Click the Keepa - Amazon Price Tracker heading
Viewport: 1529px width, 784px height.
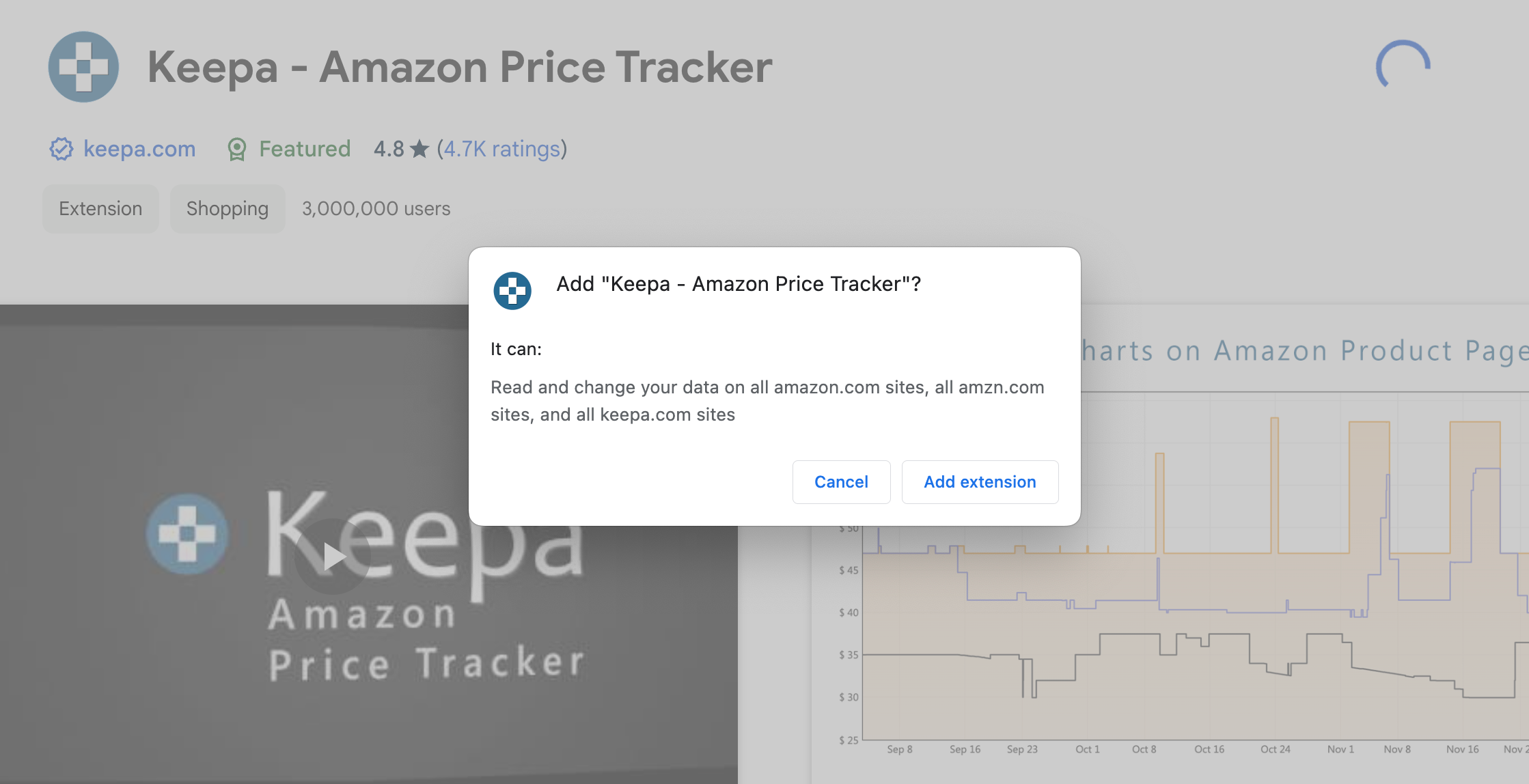point(460,67)
